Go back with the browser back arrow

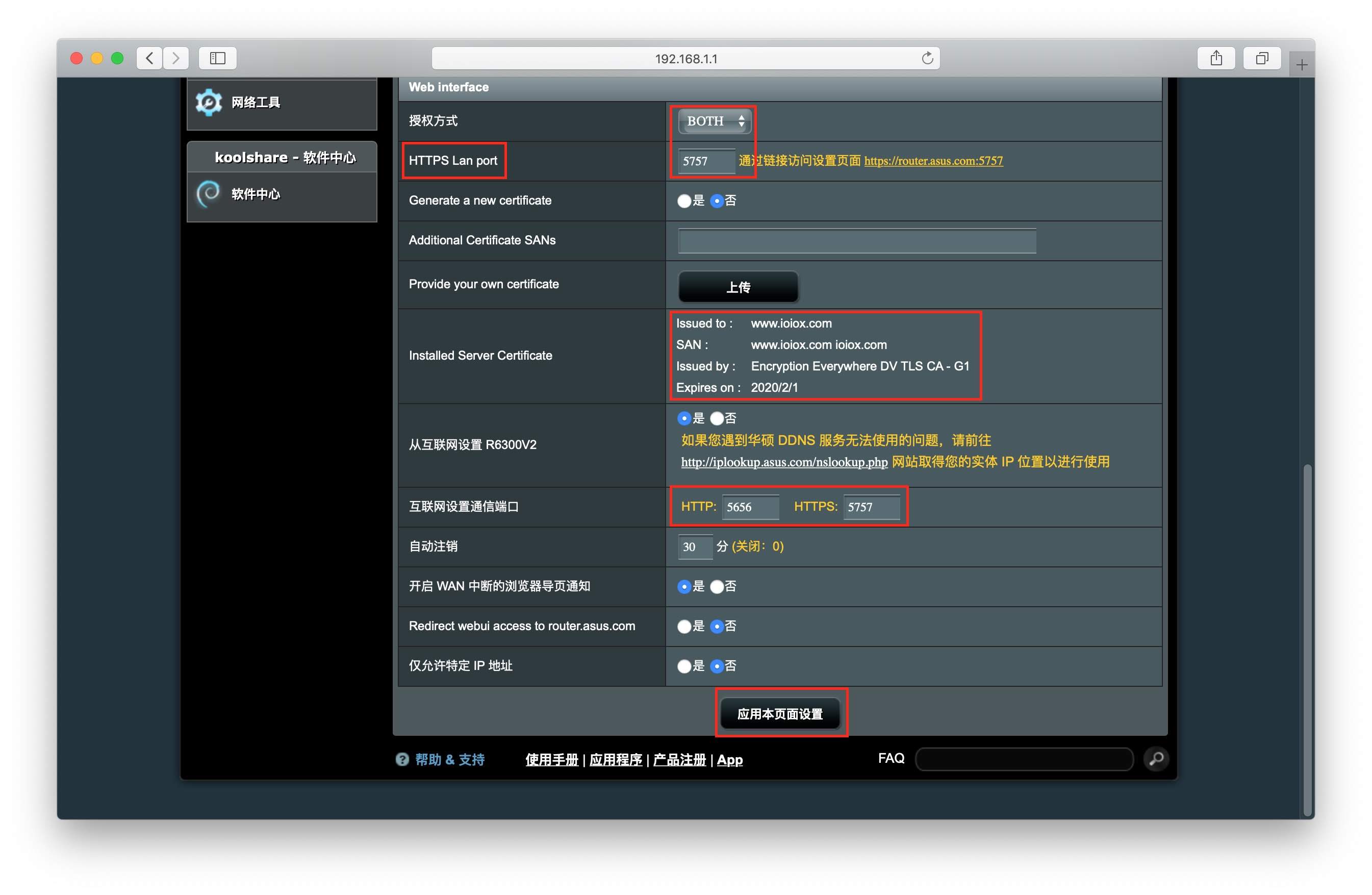150,58
